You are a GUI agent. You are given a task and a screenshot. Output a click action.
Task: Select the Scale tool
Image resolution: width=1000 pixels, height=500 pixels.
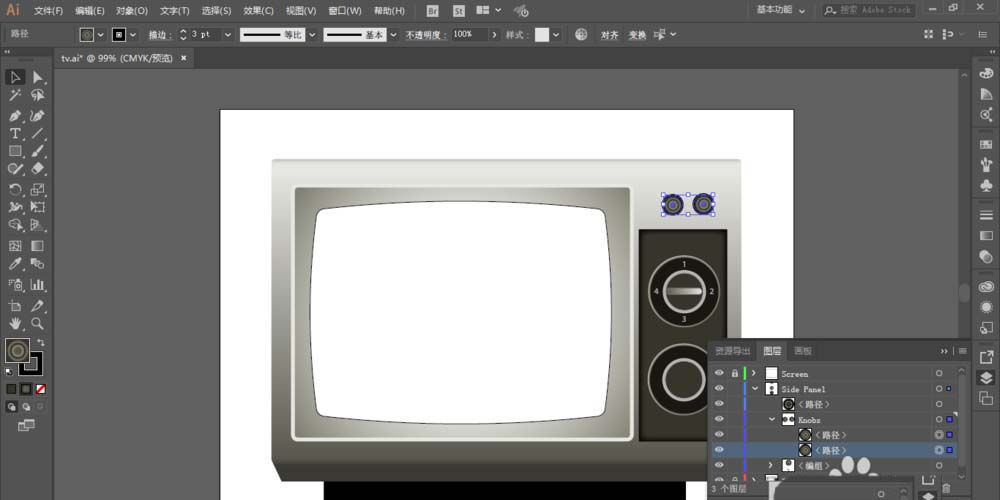[x=38, y=189]
